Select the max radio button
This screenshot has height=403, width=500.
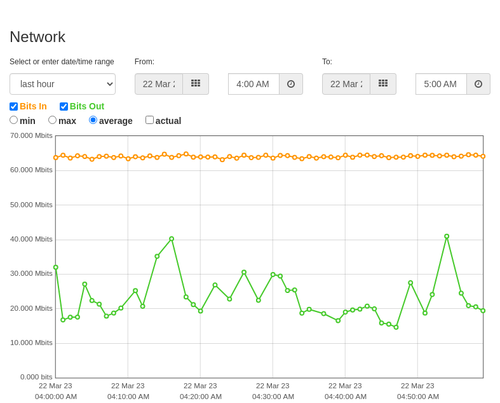click(x=52, y=120)
